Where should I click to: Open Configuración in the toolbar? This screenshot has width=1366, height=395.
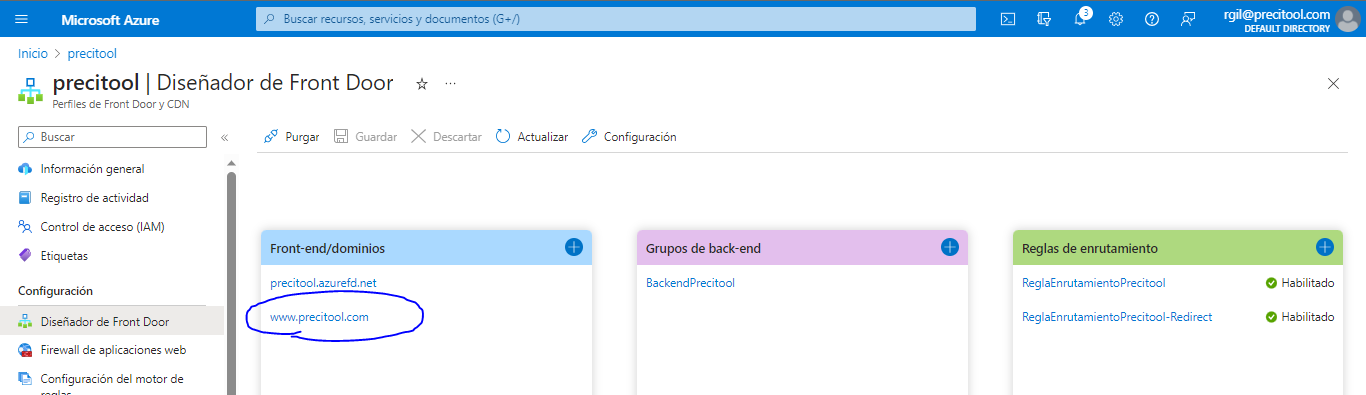click(x=629, y=137)
